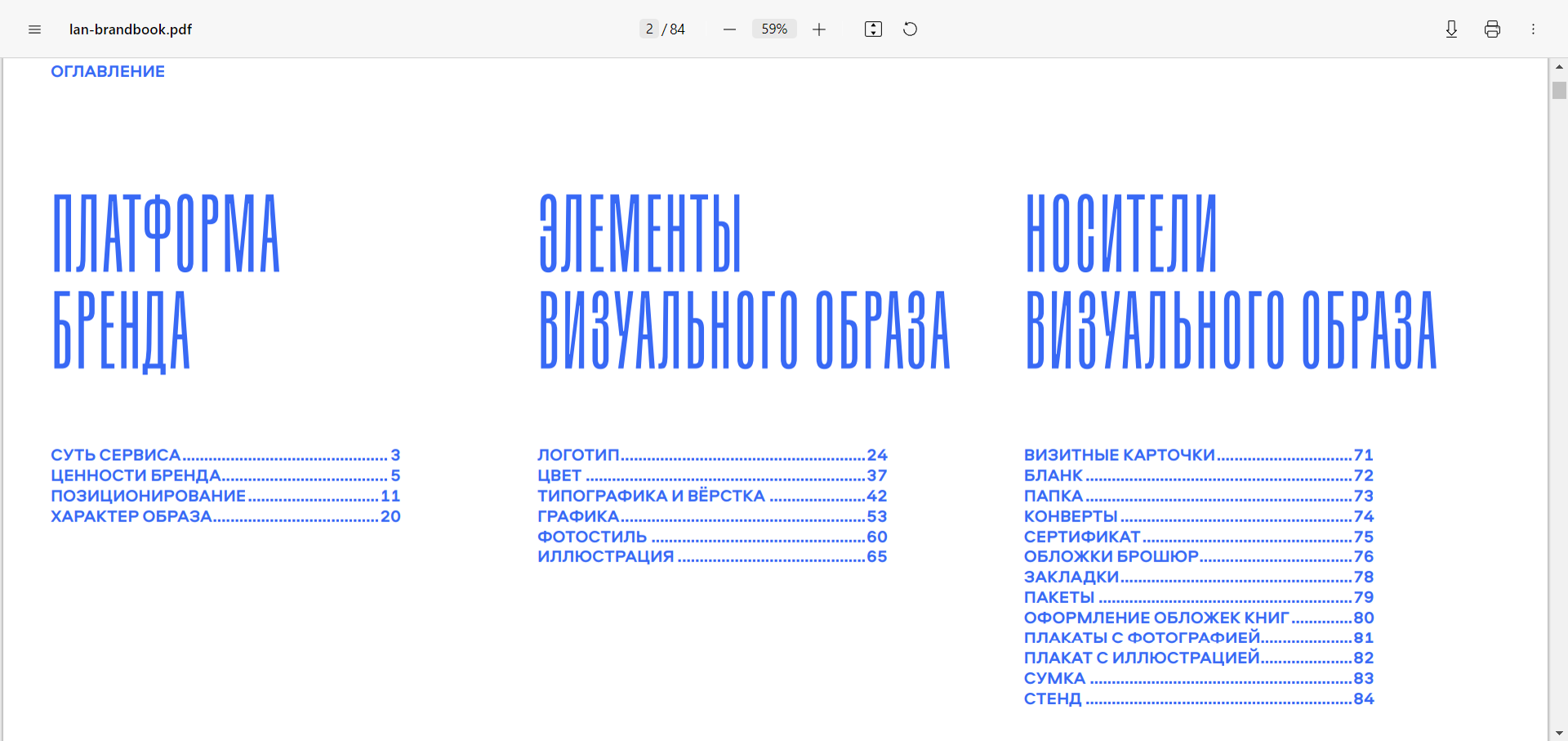Screen dimensions: 1568x741
Task: Jump to ОФОРМЛЕНИЕ ОБЛОЖЕК КНИГ entry
Action: [1199, 618]
